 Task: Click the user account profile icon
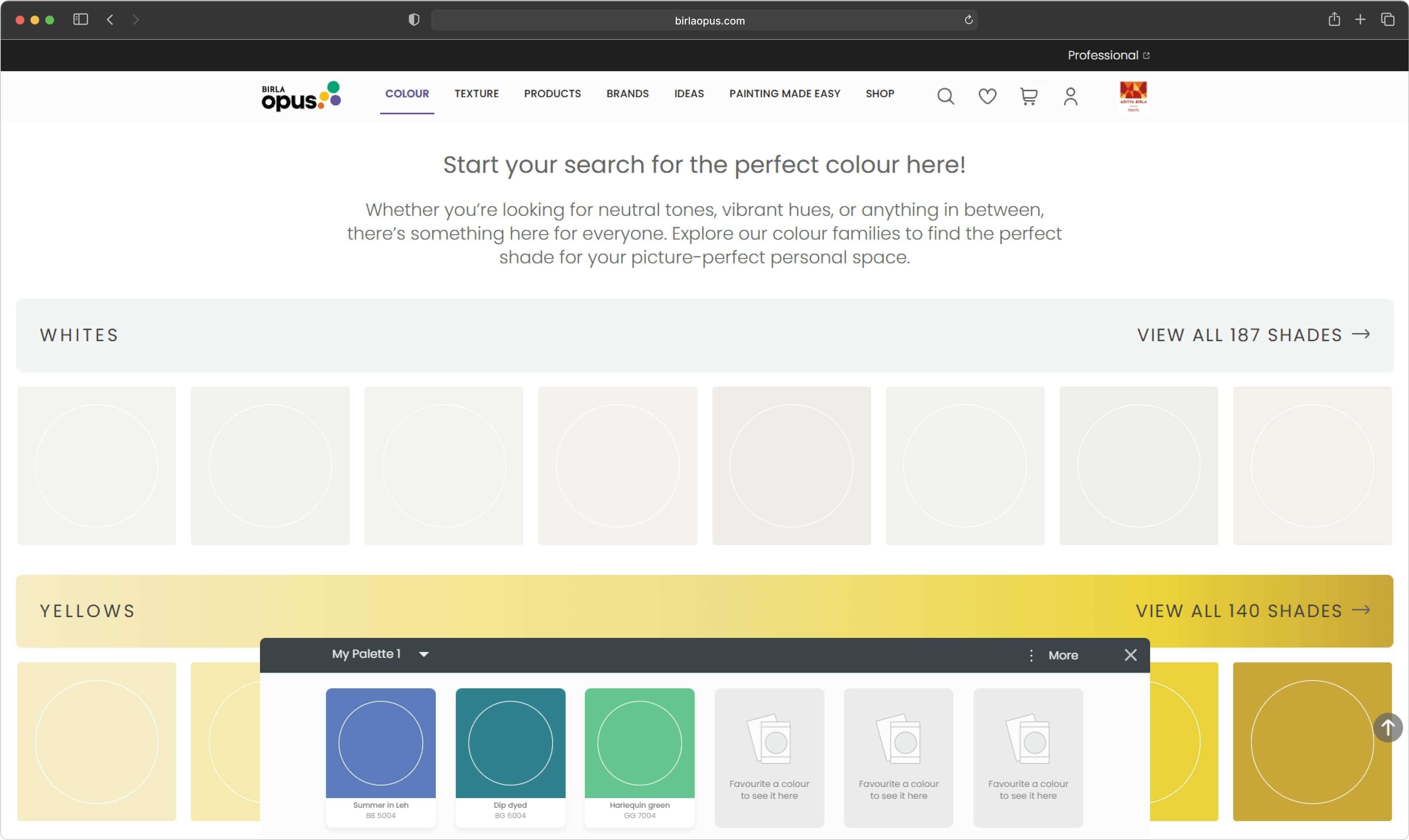[x=1070, y=96]
